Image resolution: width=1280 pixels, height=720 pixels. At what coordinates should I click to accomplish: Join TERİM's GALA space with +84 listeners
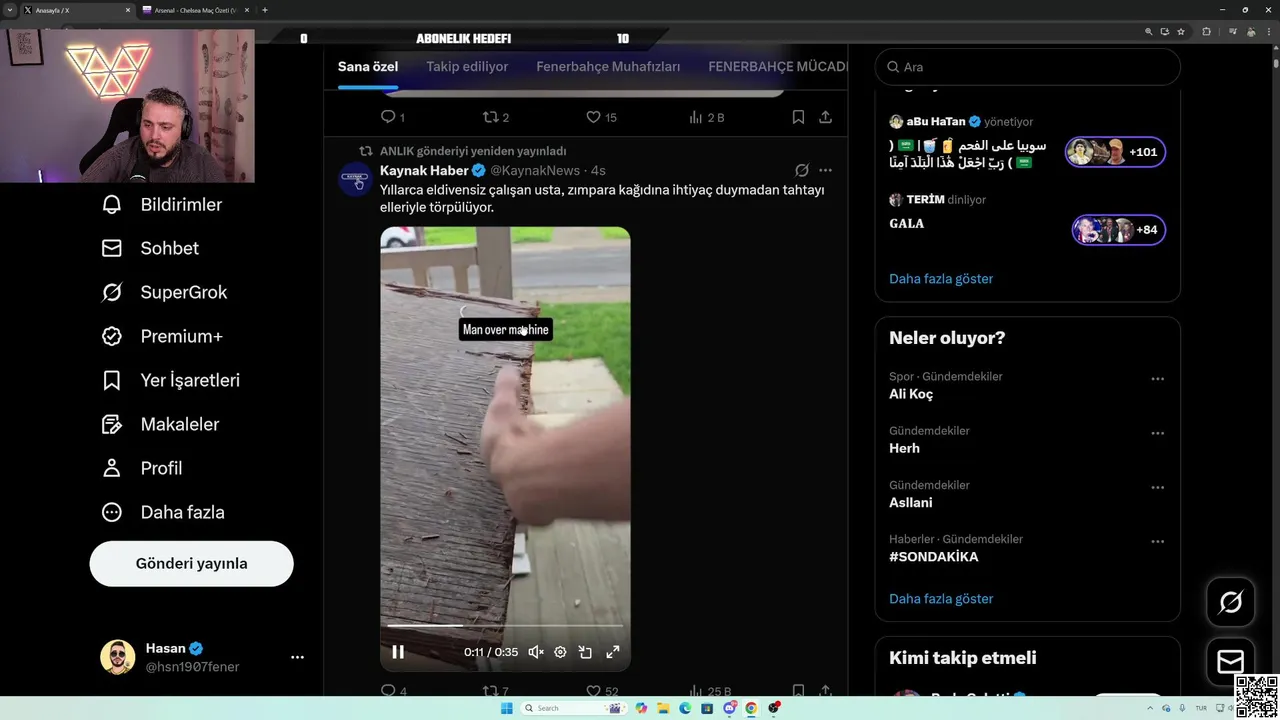tap(1118, 230)
